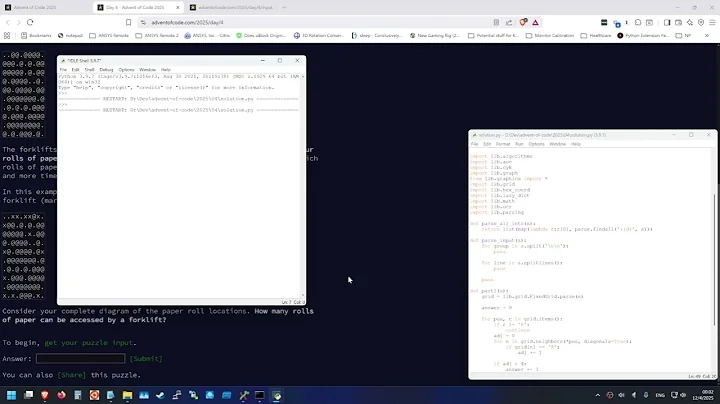Viewport: 720px width, 404px height.
Task: Show hidden system tray icons
Action: pos(597,395)
